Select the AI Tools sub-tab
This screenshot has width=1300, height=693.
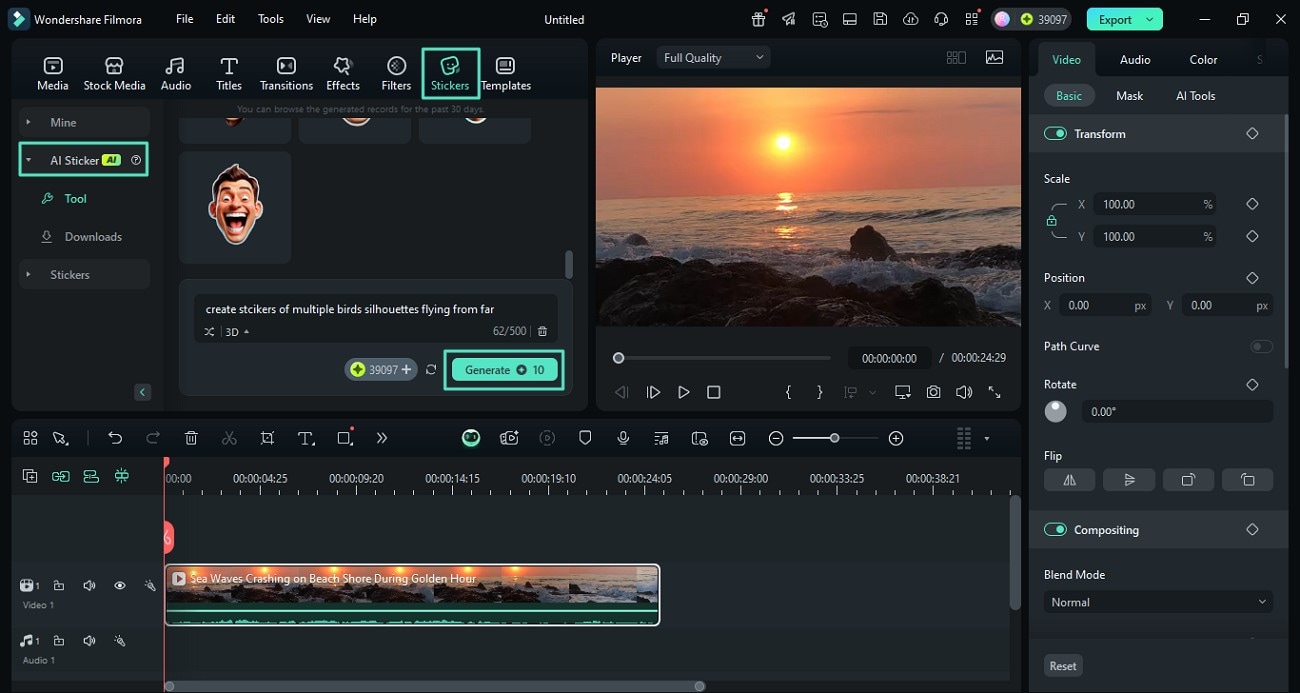pyautogui.click(x=1195, y=96)
